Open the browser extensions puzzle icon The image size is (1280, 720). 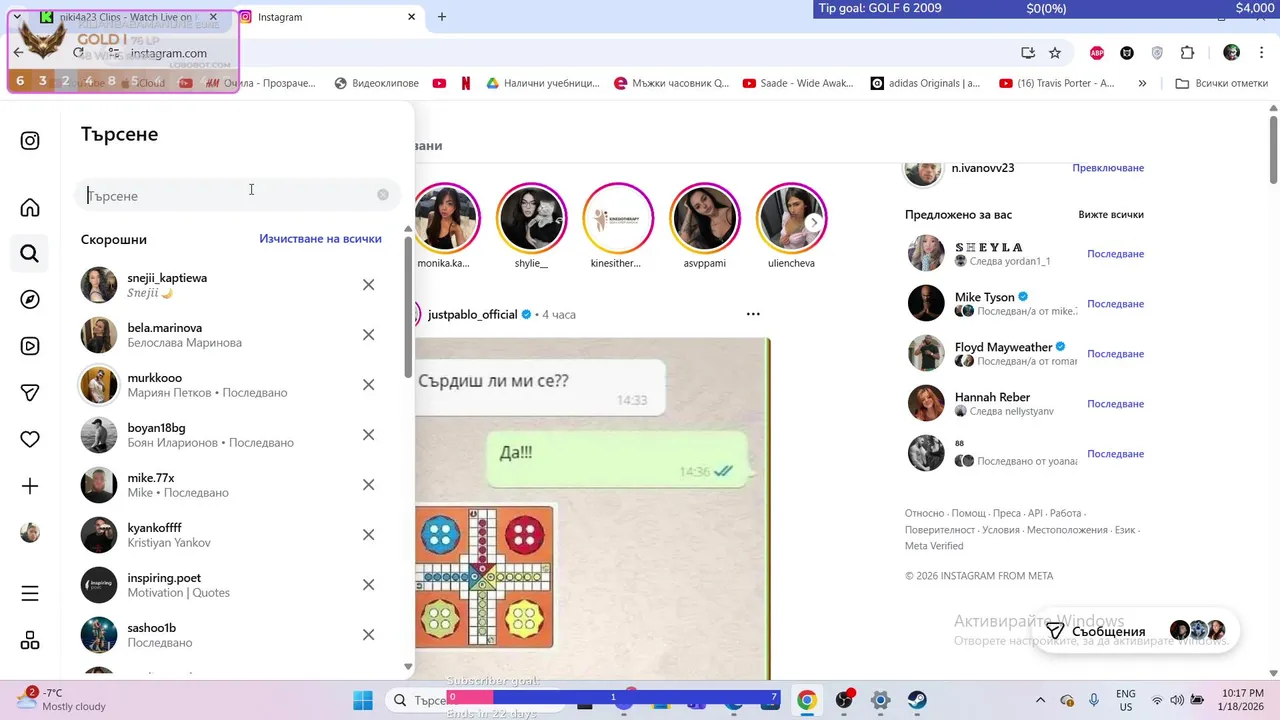(x=1188, y=53)
